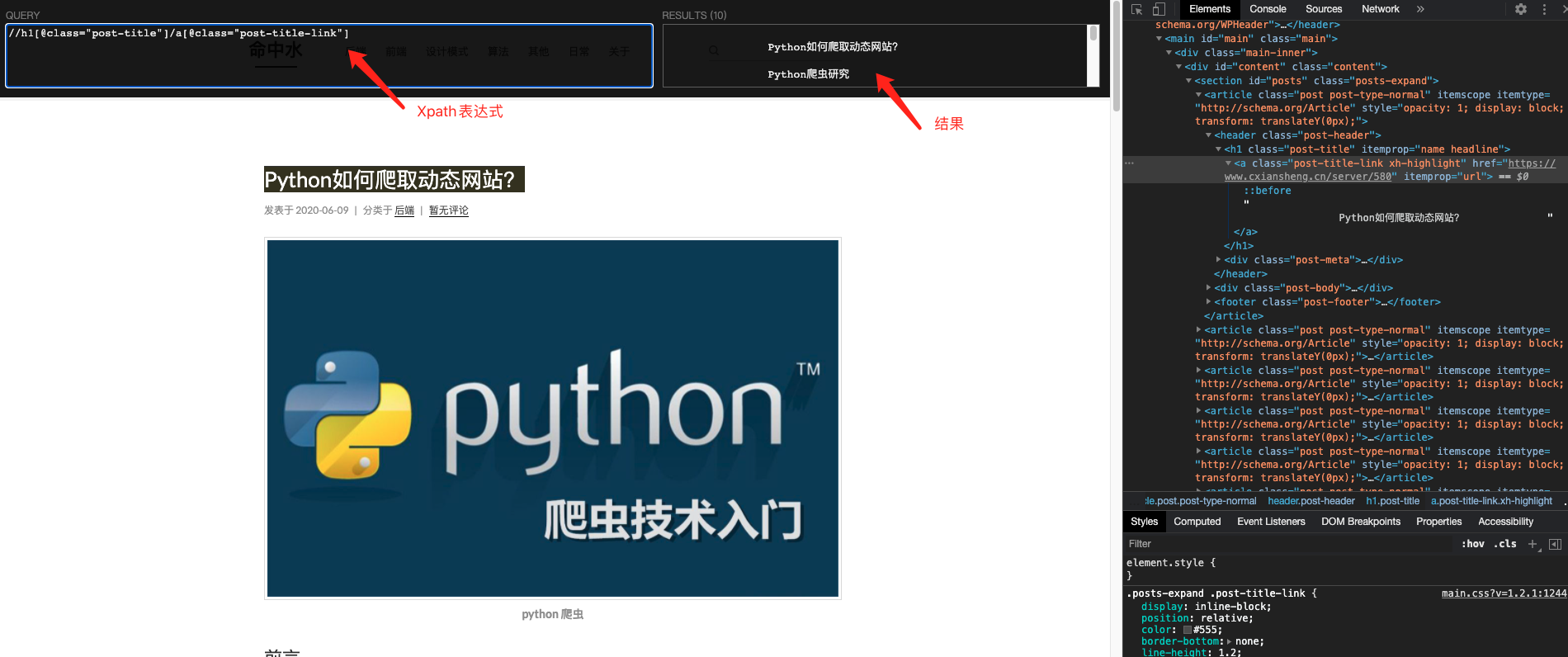The width and height of the screenshot is (1568, 657).
Task: Expand the div class="post-meta" node
Action: [x=1218, y=260]
